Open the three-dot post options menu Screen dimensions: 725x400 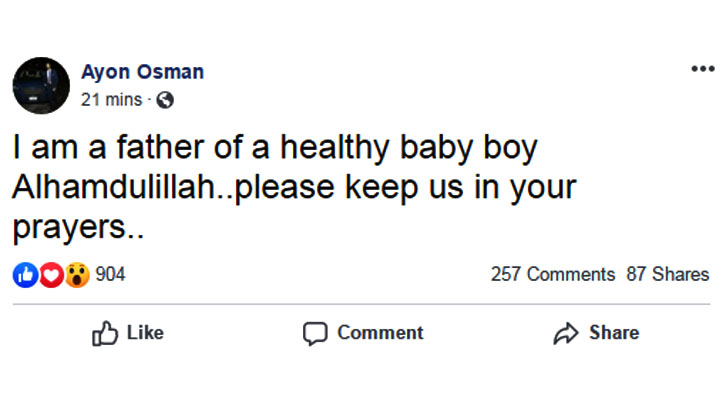click(703, 69)
